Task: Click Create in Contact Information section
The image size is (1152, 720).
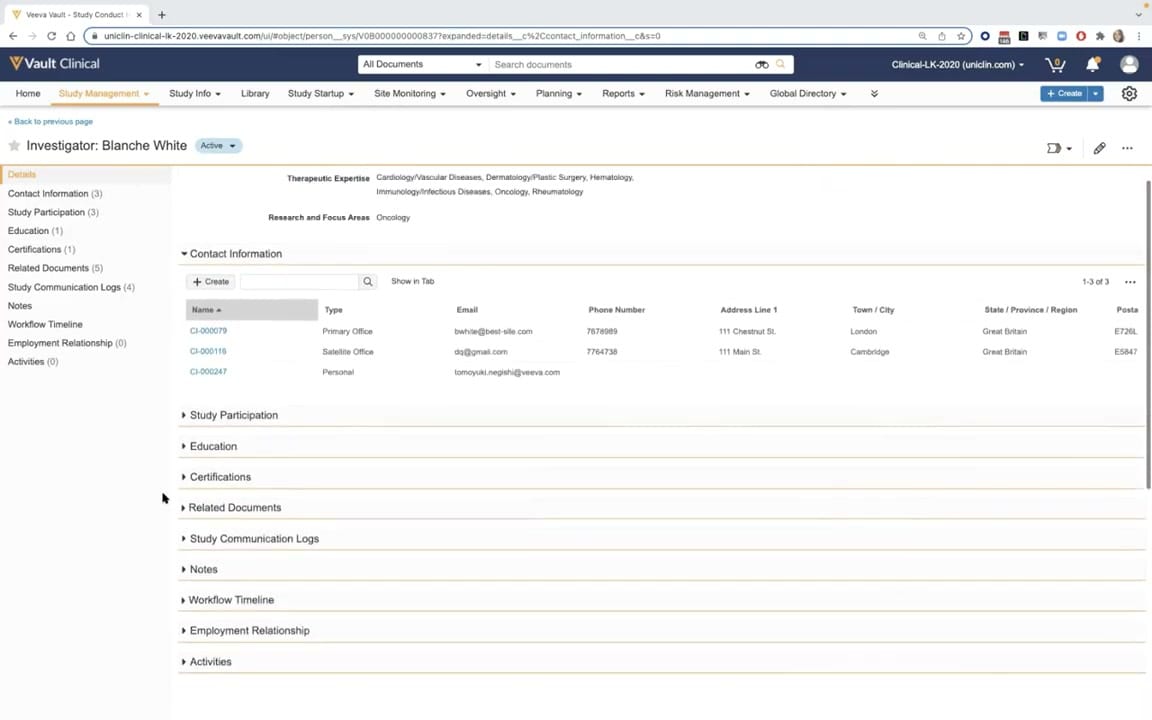Action: (211, 281)
